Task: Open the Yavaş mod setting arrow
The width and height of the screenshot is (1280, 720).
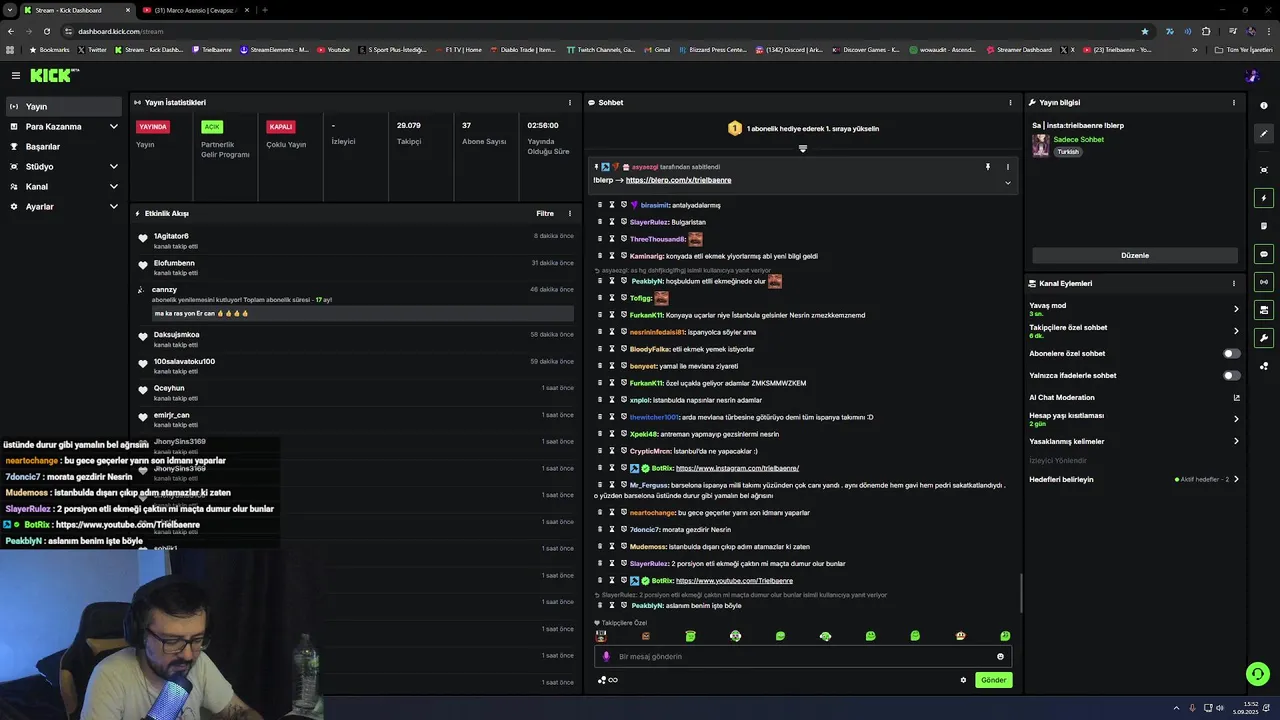Action: (x=1236, y=309)
